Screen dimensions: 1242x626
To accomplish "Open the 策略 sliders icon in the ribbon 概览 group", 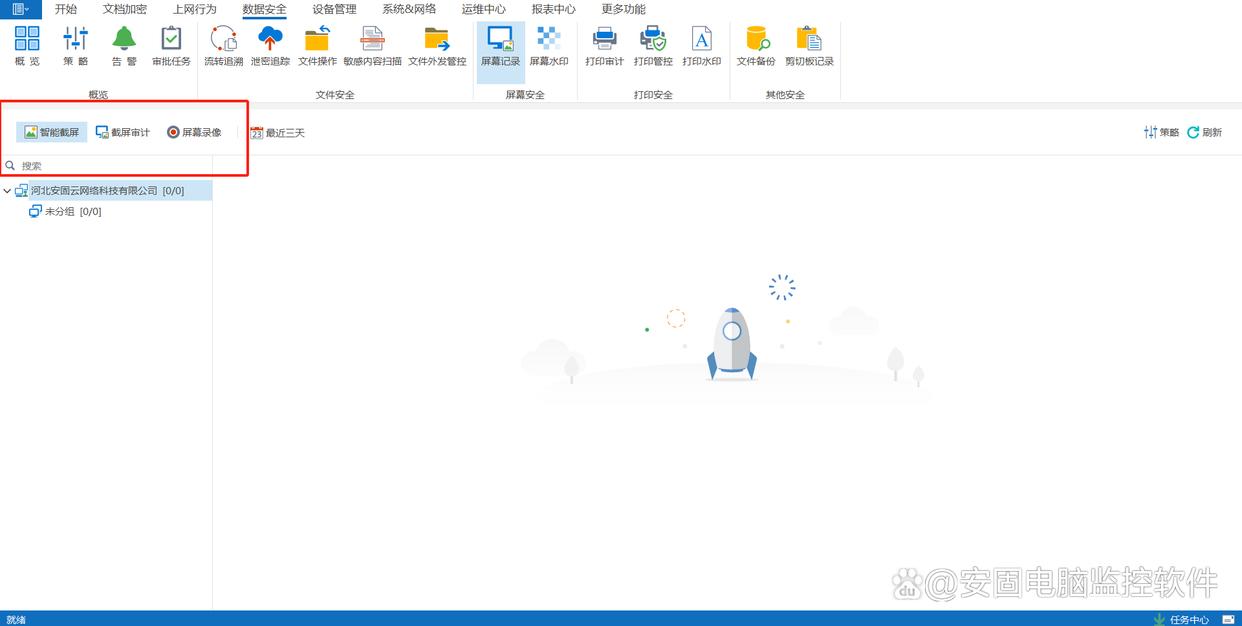I will [x=76, y=47].
